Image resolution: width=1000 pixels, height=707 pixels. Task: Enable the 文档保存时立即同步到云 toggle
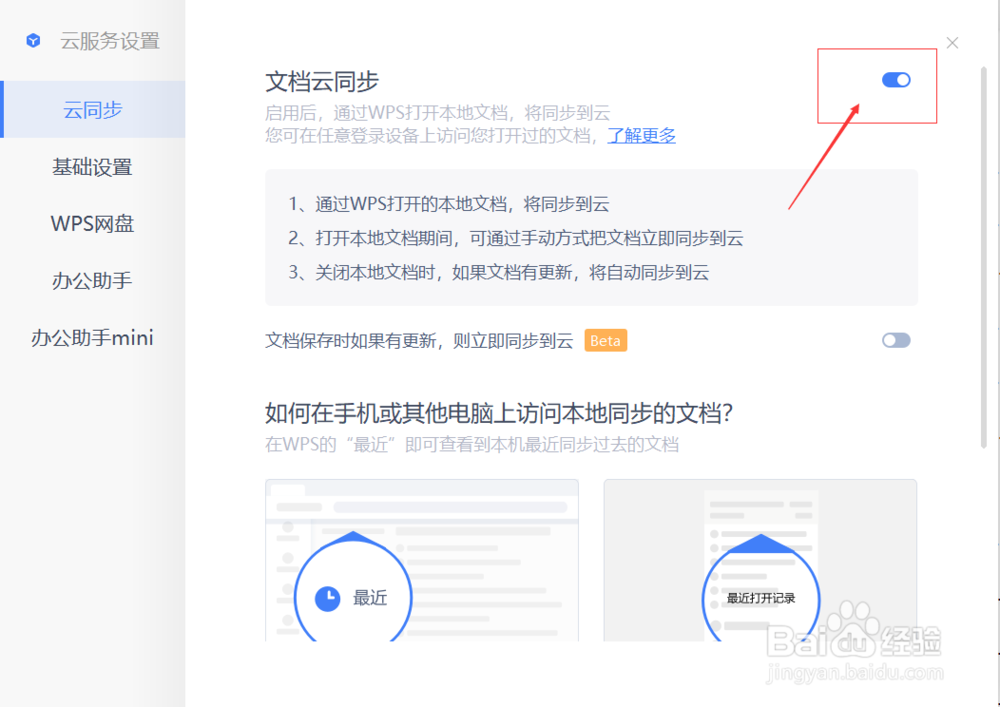pos(896,340)
